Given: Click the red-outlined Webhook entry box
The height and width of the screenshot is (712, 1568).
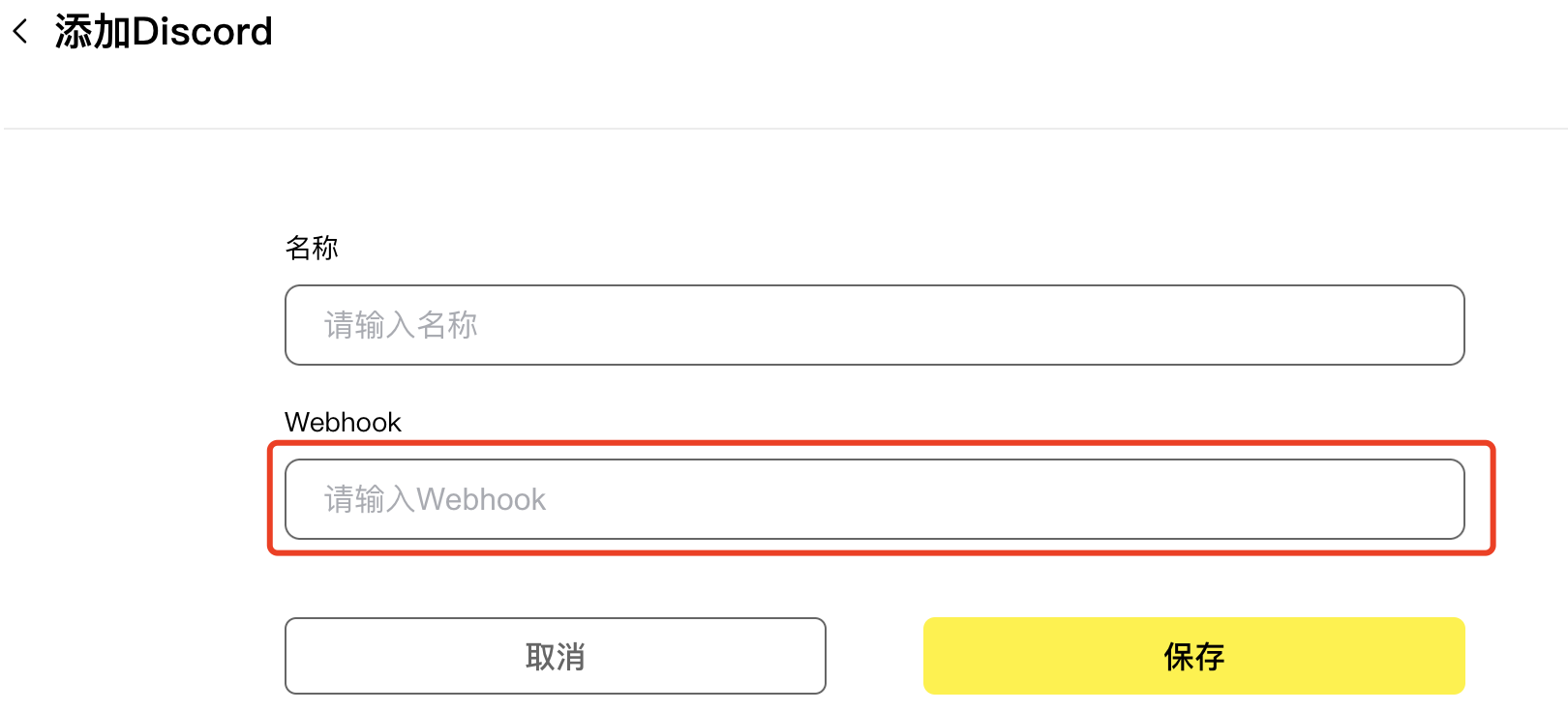Looking at the screenshot, I should pos(874,499).
